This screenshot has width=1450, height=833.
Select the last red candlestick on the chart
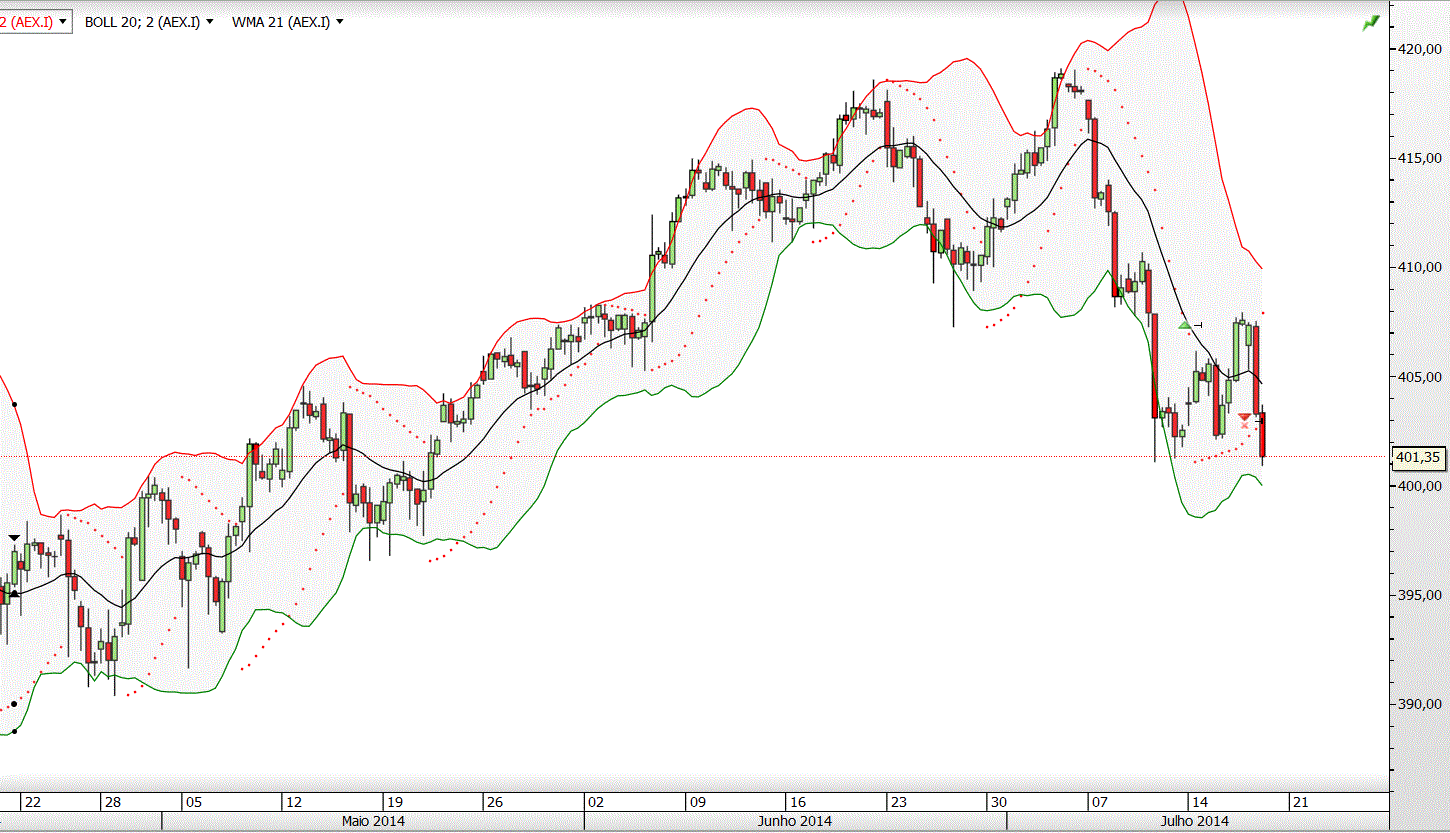tap(1263, 436)
